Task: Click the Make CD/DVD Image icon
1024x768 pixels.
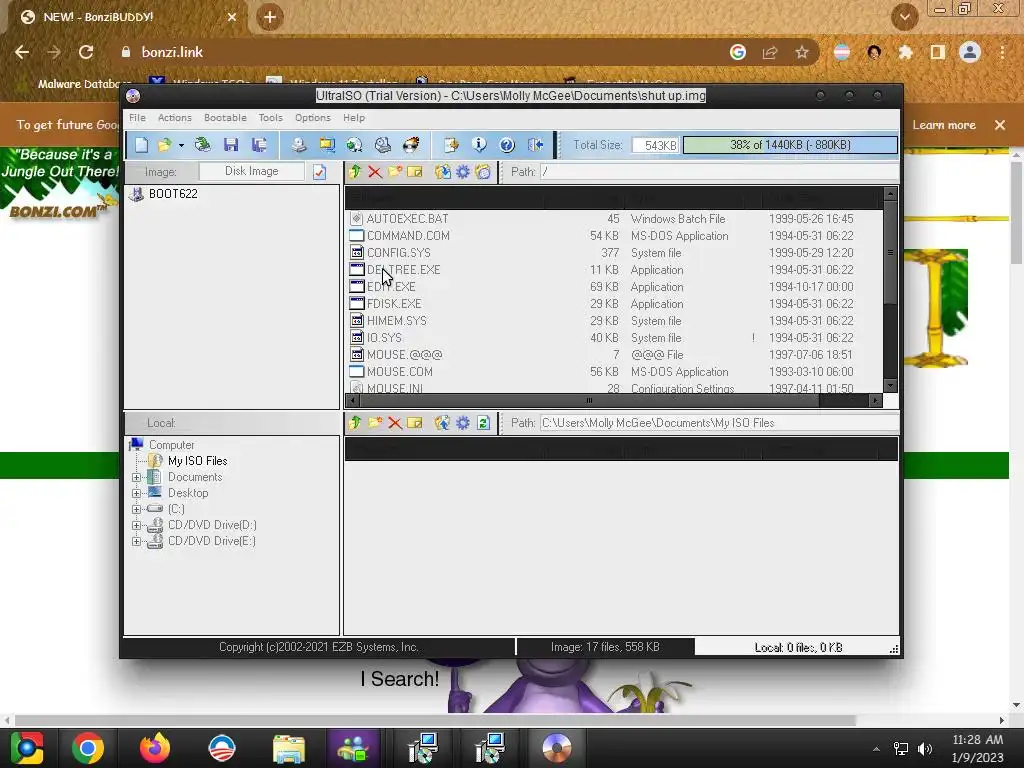Action: [x=298, y=145]
